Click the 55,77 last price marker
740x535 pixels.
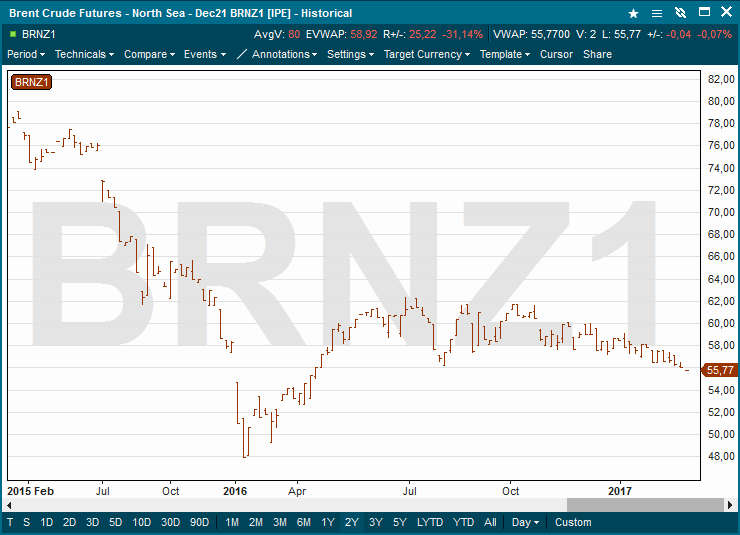720,370
